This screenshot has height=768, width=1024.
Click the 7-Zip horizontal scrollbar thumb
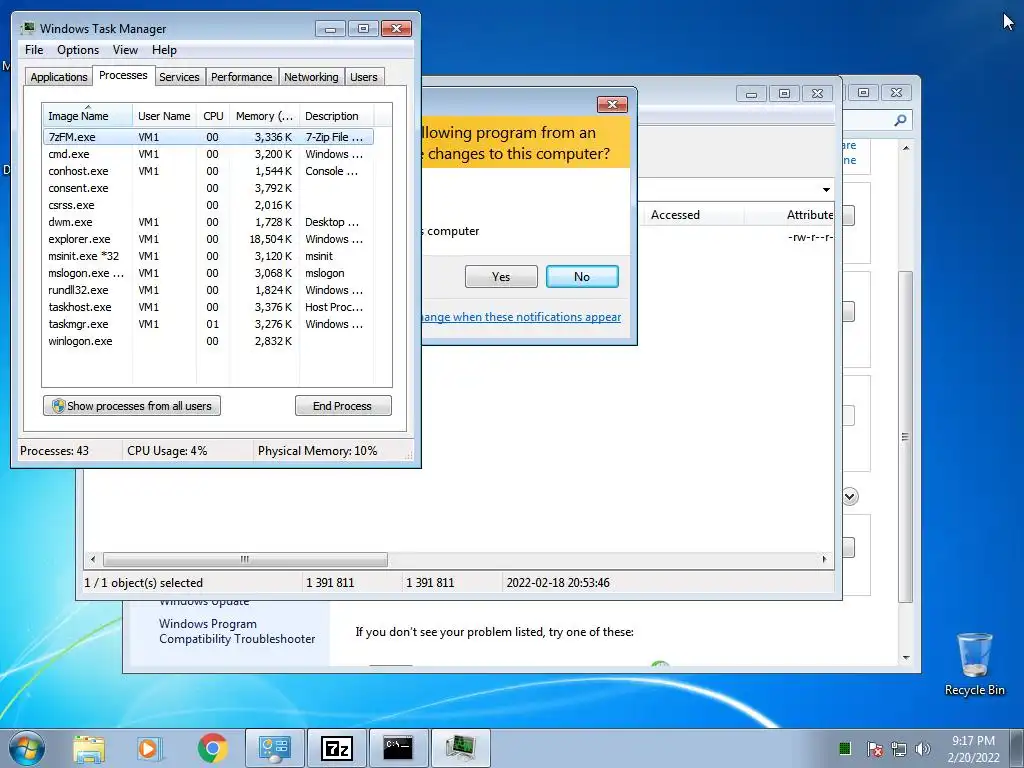click(x=245, y=560)
